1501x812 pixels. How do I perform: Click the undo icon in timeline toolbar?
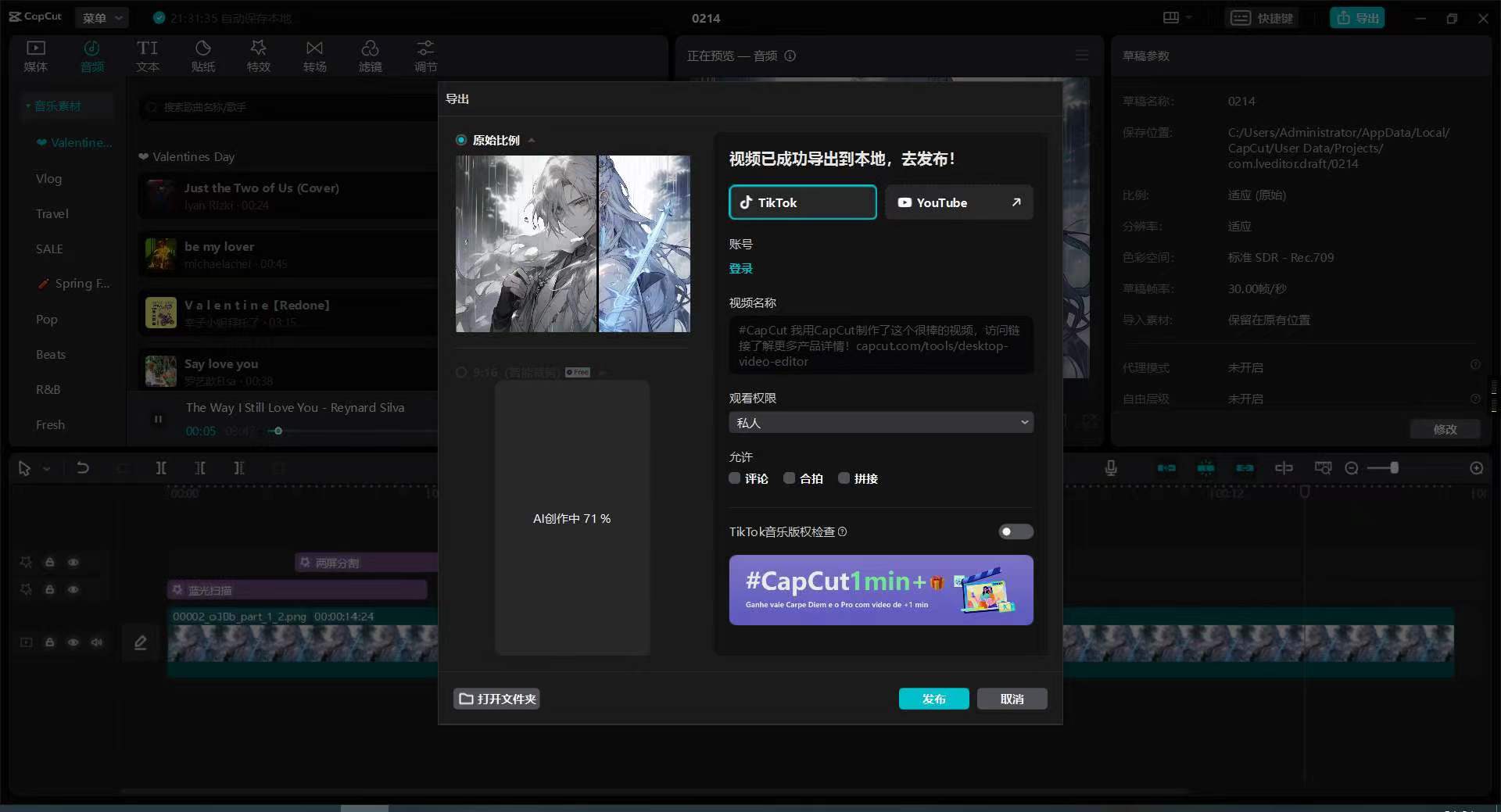(82, 467)
